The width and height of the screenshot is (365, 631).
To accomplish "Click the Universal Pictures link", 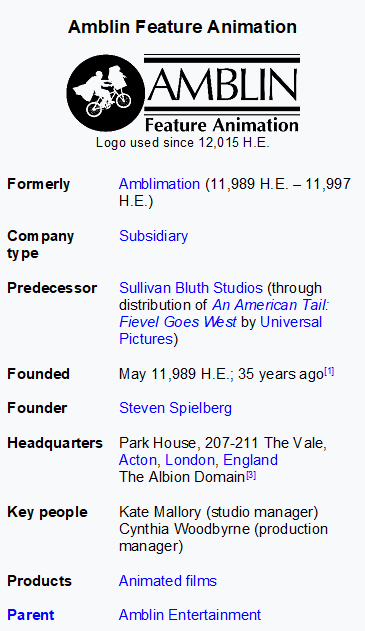I will click(291, 322).
